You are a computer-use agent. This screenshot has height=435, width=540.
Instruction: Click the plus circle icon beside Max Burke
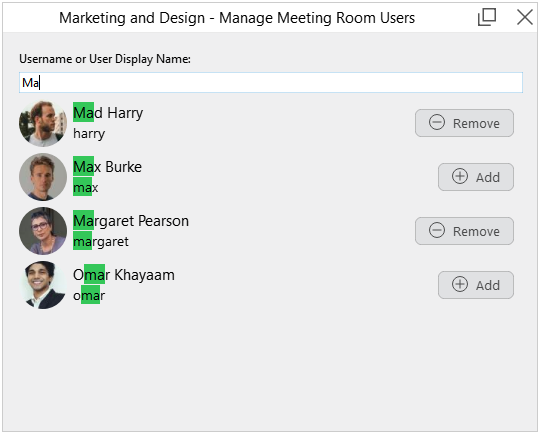pyautogui.click(x=460, y=176)
